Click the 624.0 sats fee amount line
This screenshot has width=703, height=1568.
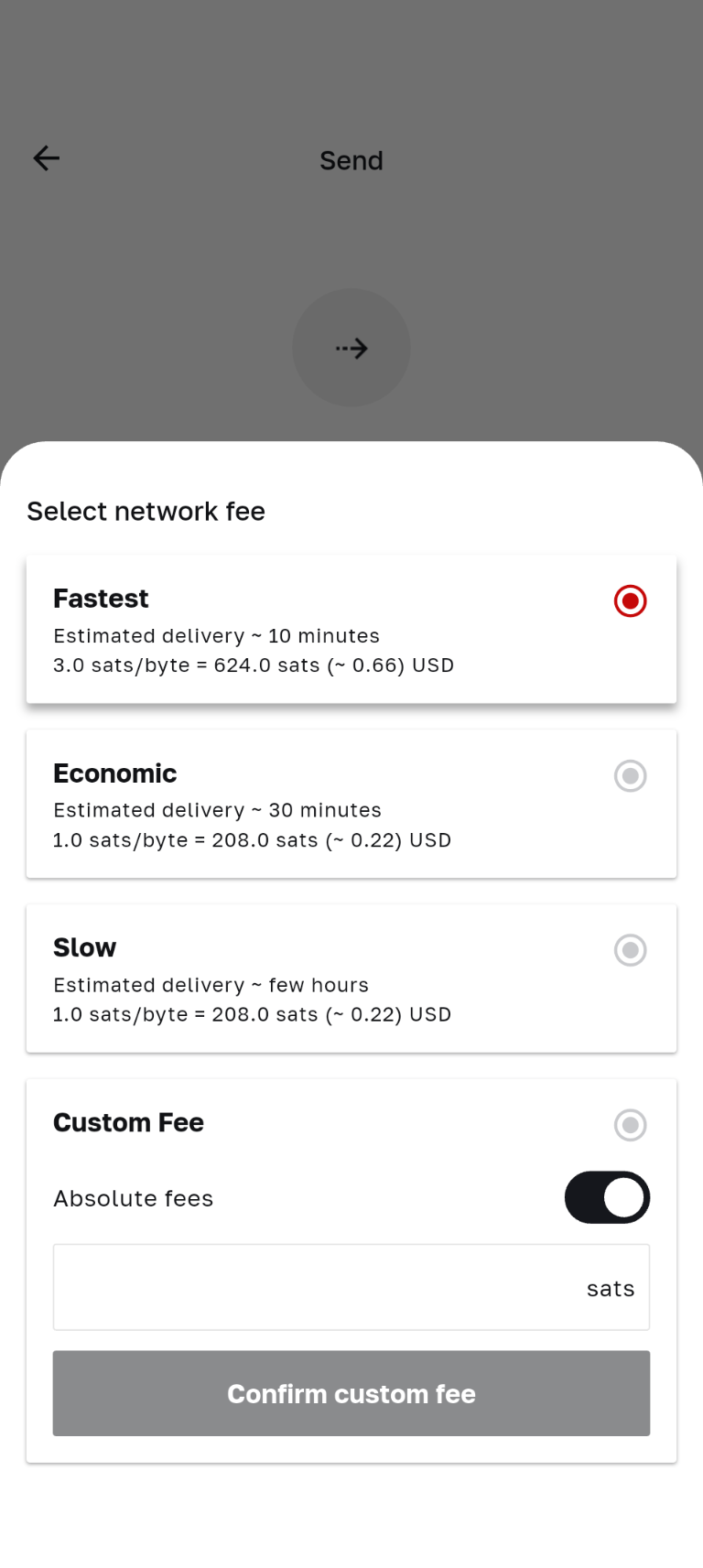pyautogui.click(x=254, y=665)
